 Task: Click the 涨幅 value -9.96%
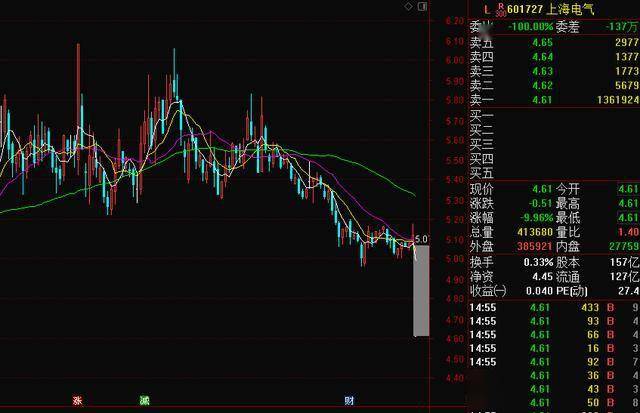[537, 218]
